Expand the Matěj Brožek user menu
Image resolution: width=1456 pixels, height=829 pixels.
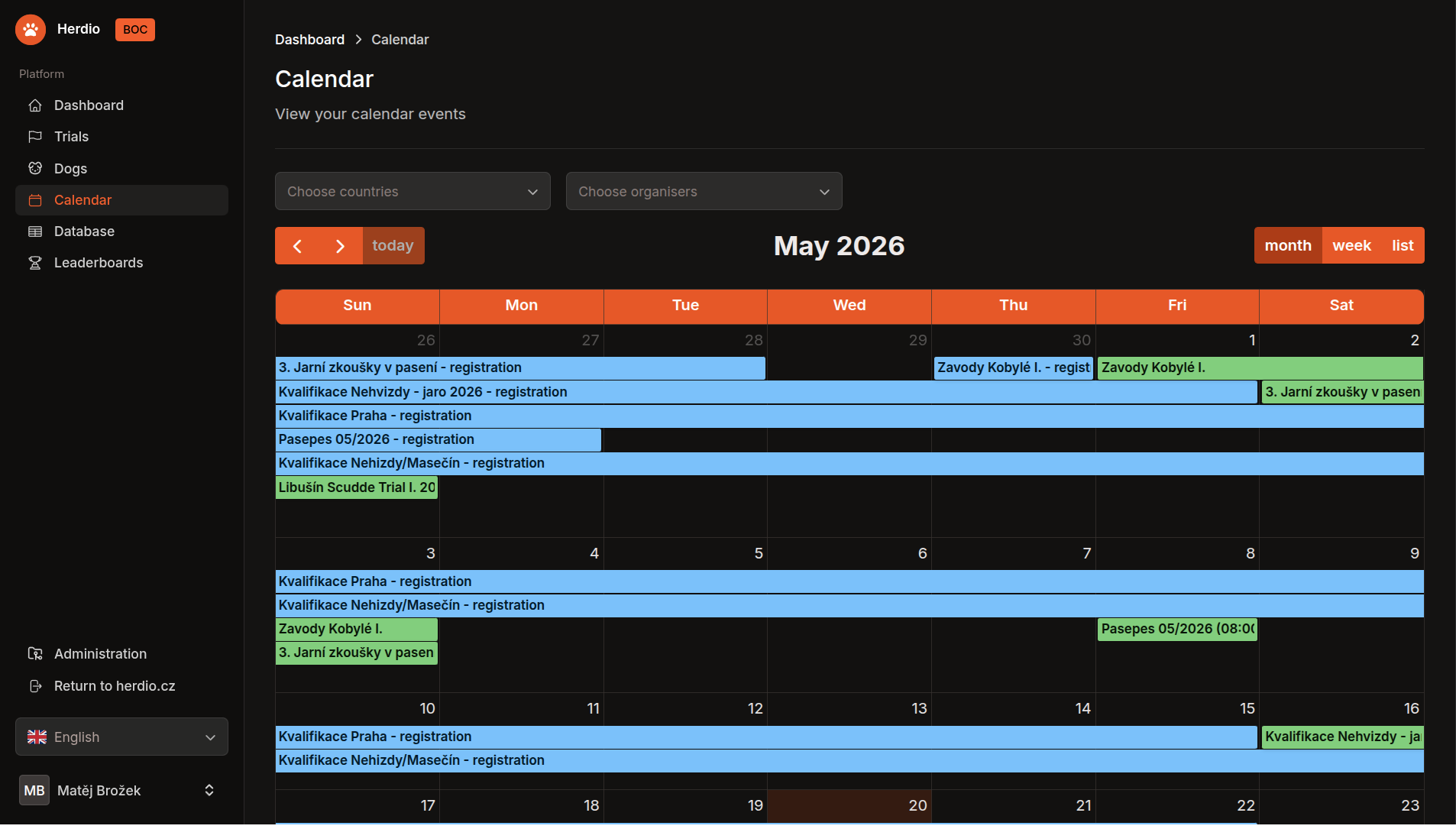click(x=121, y=791)
